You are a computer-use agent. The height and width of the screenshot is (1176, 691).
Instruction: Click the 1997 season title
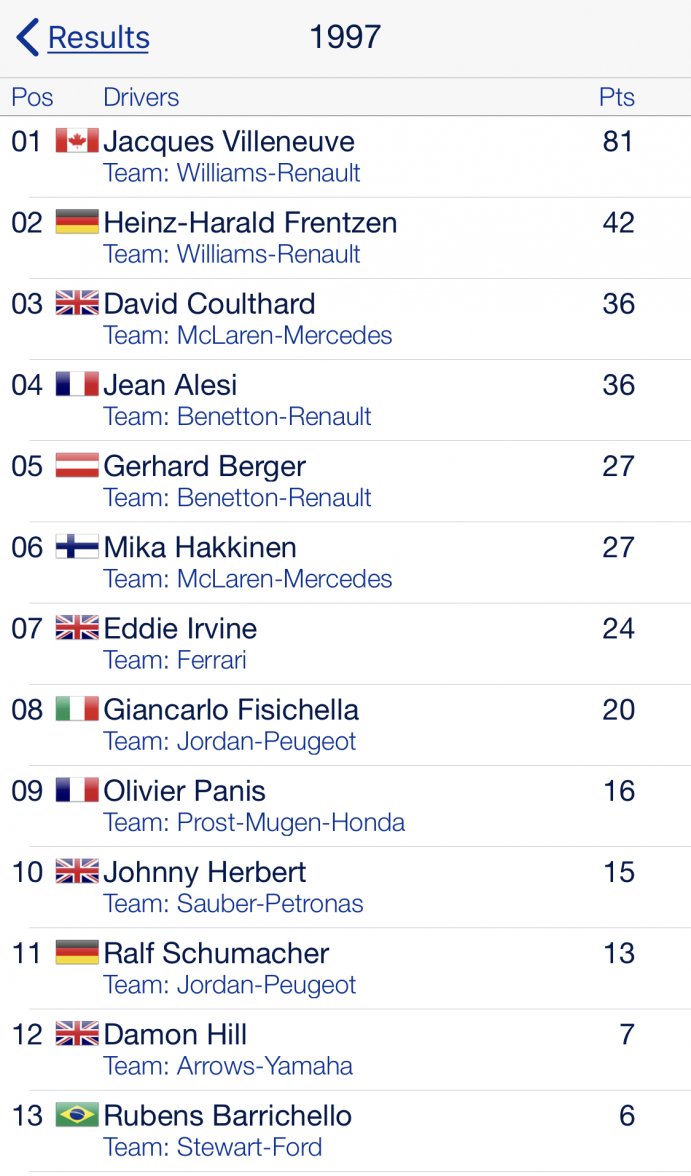click(345, 38)
